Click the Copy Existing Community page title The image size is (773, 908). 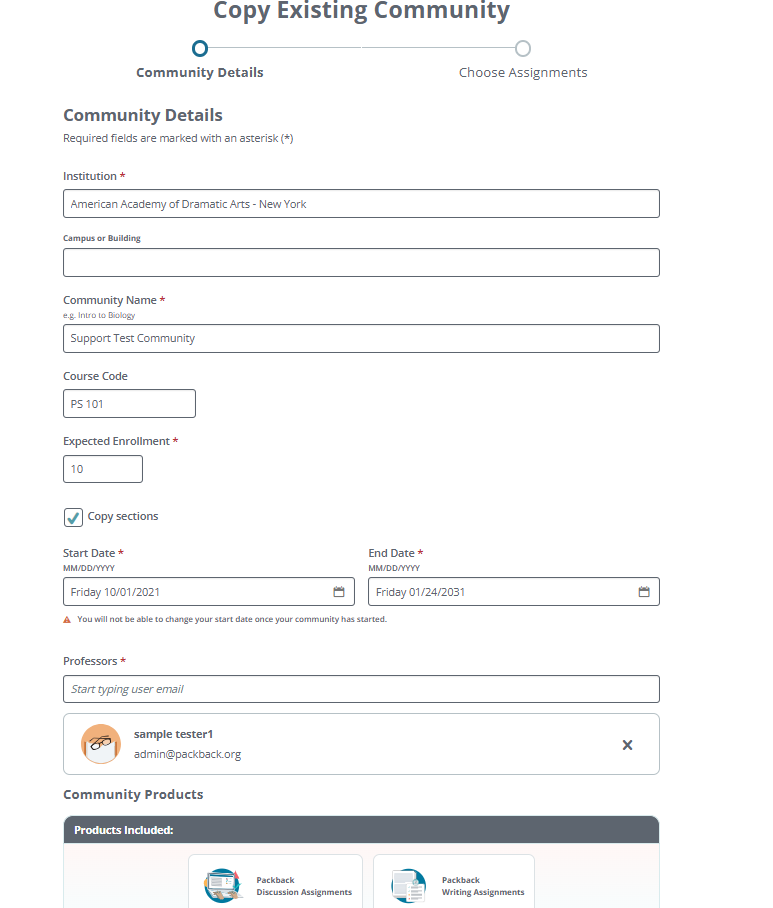361,12
